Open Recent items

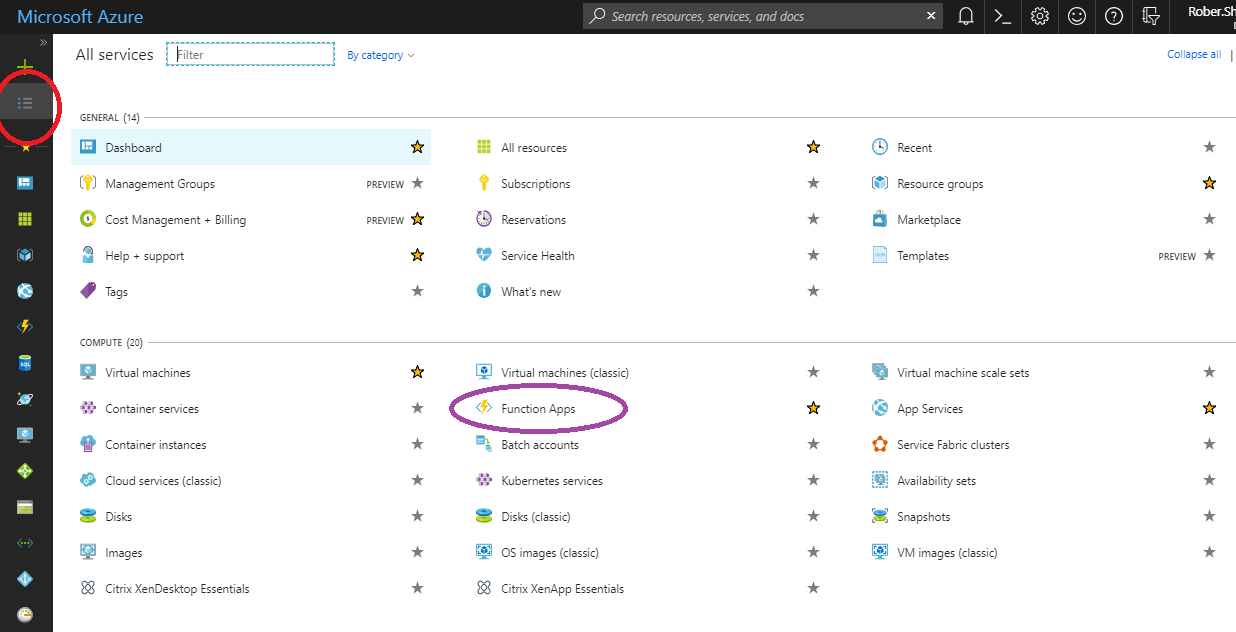[915, 148]
